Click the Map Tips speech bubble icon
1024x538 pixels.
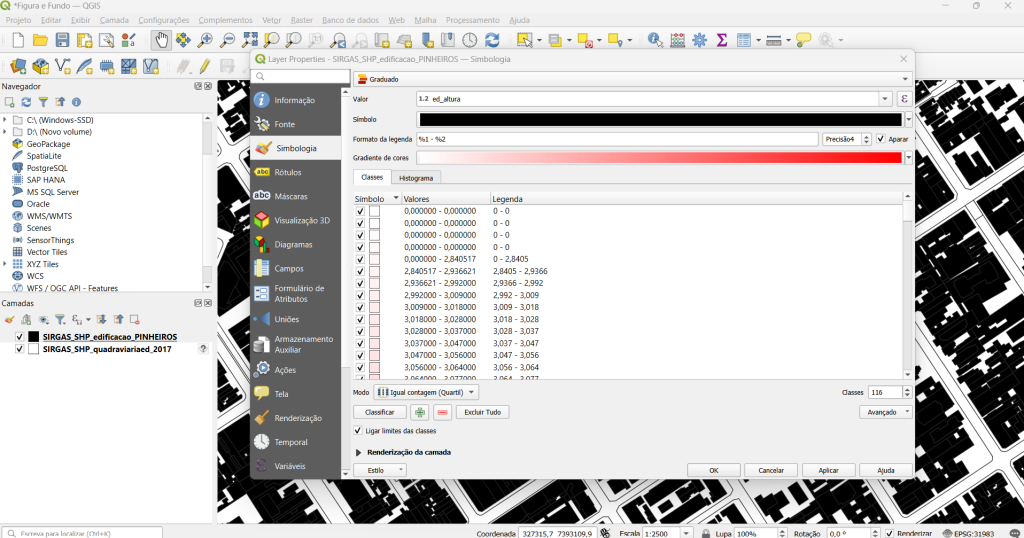(x=803, y=40)
